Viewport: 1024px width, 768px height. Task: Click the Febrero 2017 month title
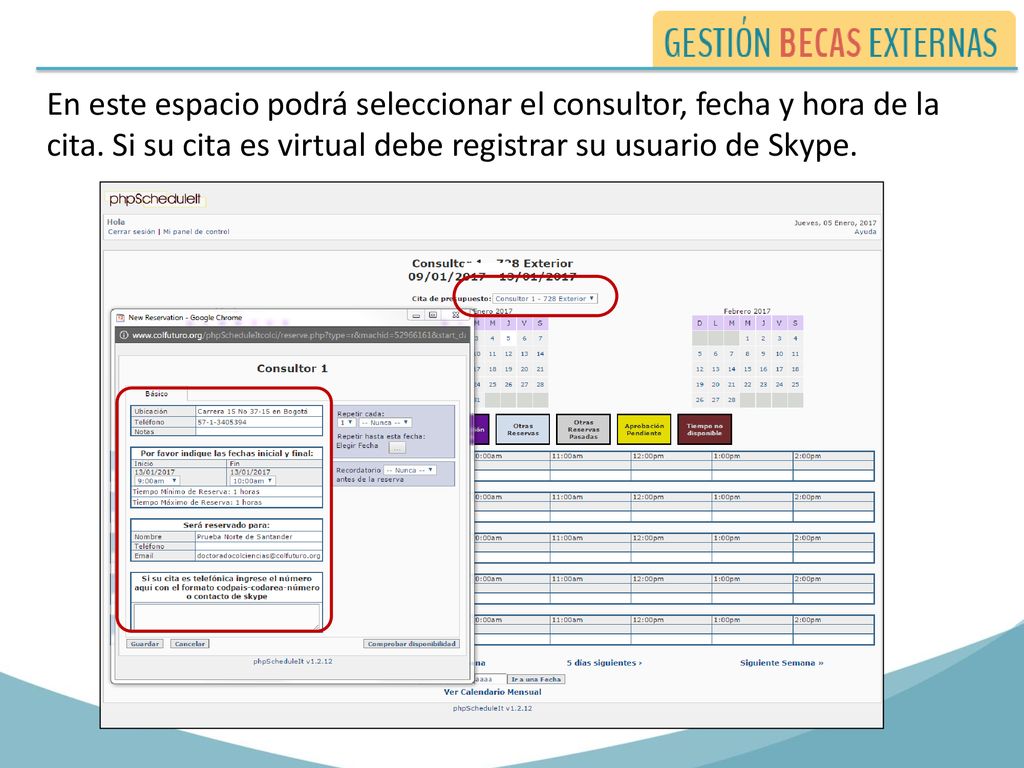pos(746,312)
